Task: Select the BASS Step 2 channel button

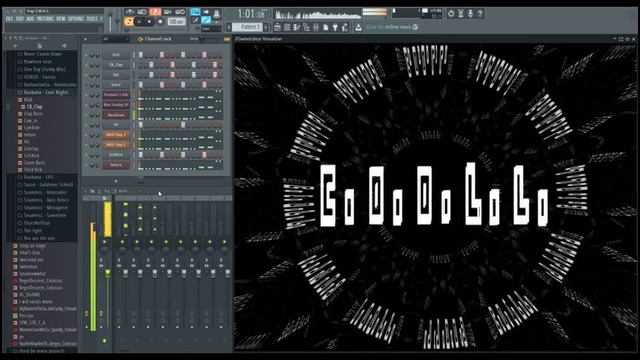Action: (x=116, y=145)
